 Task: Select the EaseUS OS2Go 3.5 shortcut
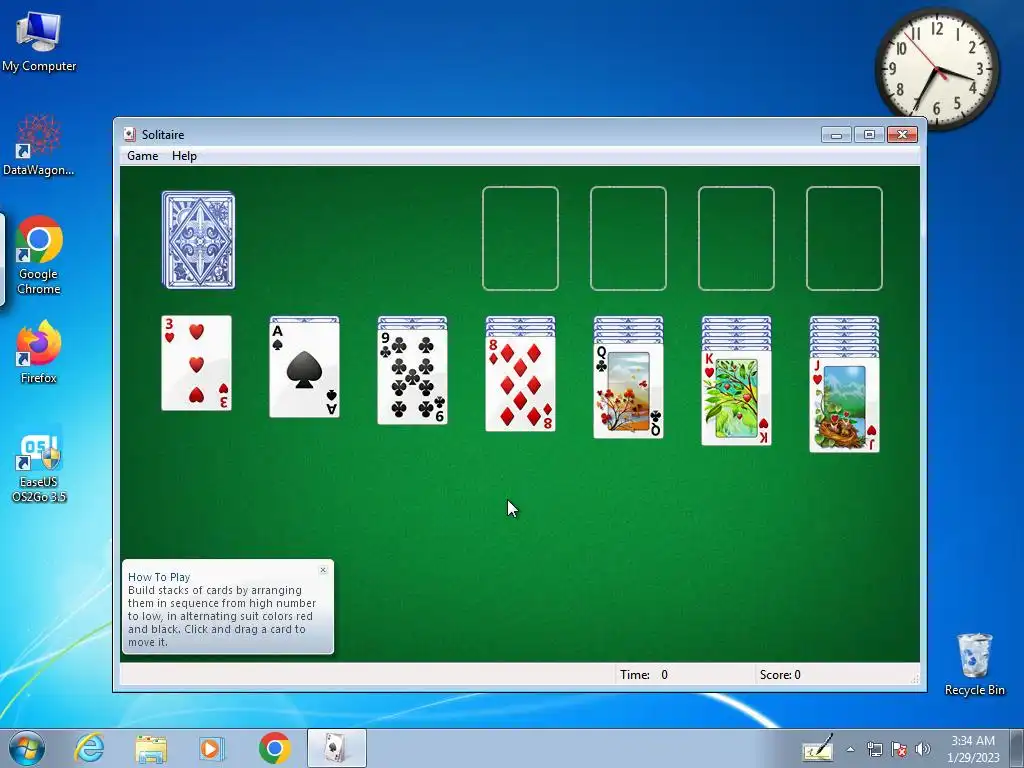click(x=39, y=469)
